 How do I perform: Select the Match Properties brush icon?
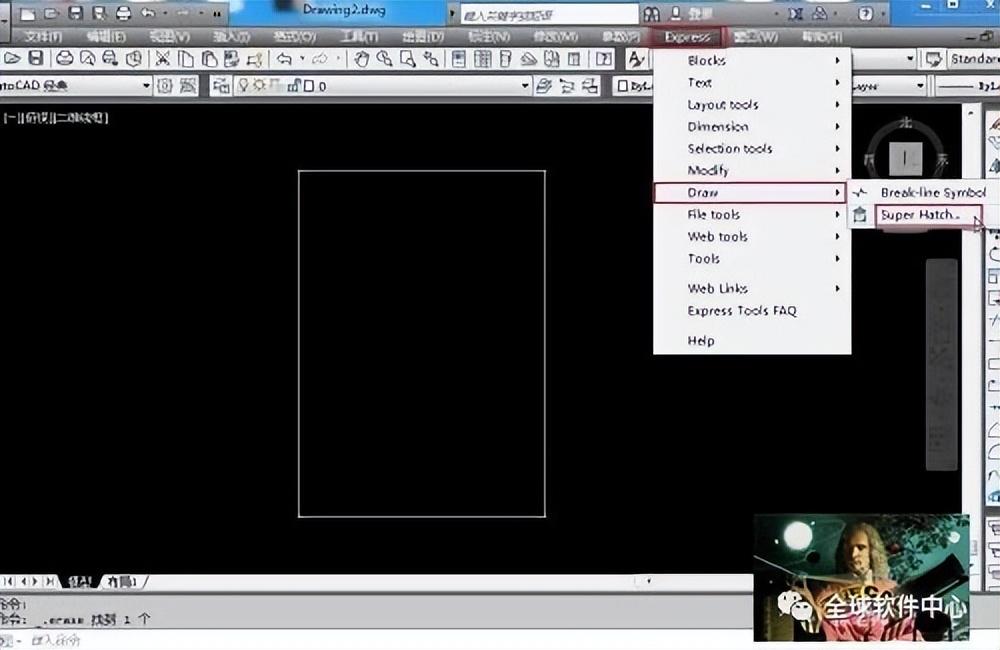tap(254, 60)
